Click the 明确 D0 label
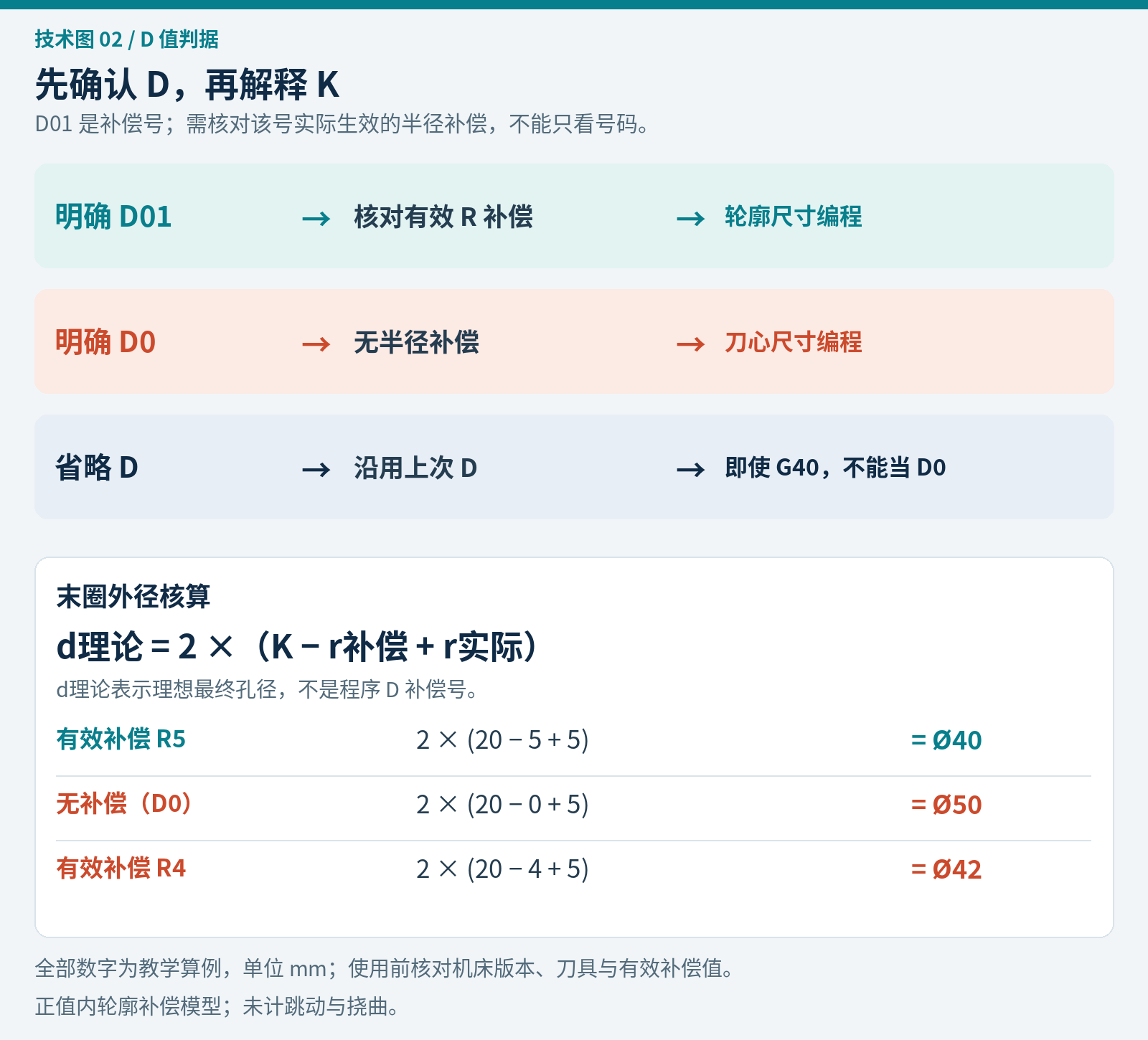This screenshot has height=1040, width=1148. click(x=105, y=342)
